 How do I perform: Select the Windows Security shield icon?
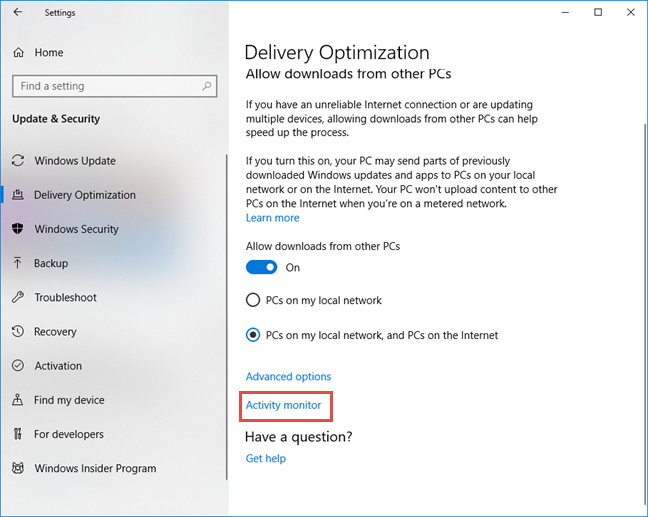[x=18, y=229]
